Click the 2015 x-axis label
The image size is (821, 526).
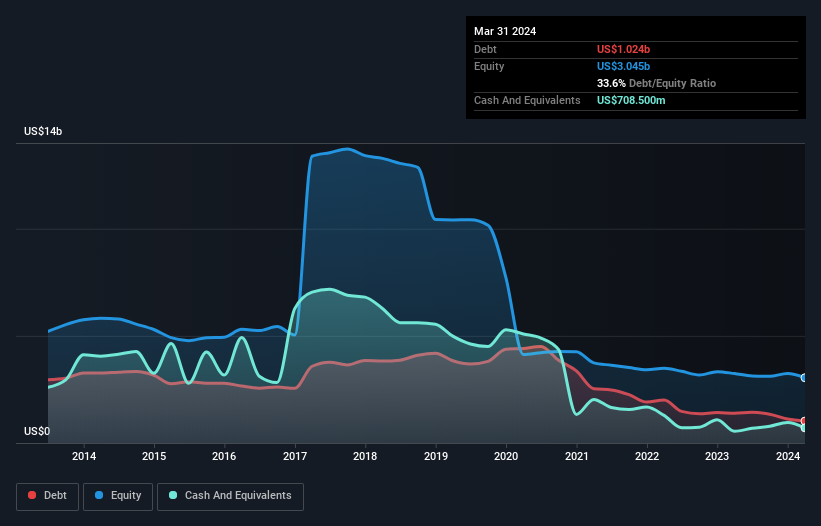click(x=154, y=456)
